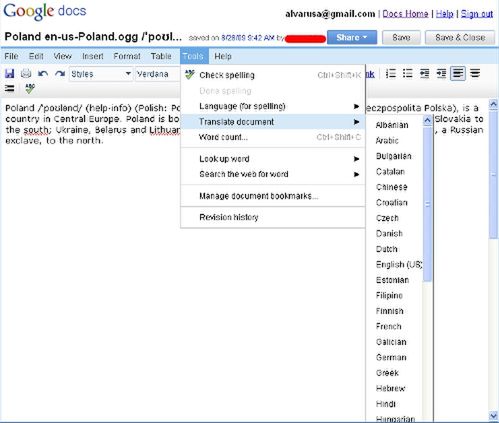Open the Styles dropdown
Image resolution: width=499 pixels, height=423 pixels.
(101, 74)
